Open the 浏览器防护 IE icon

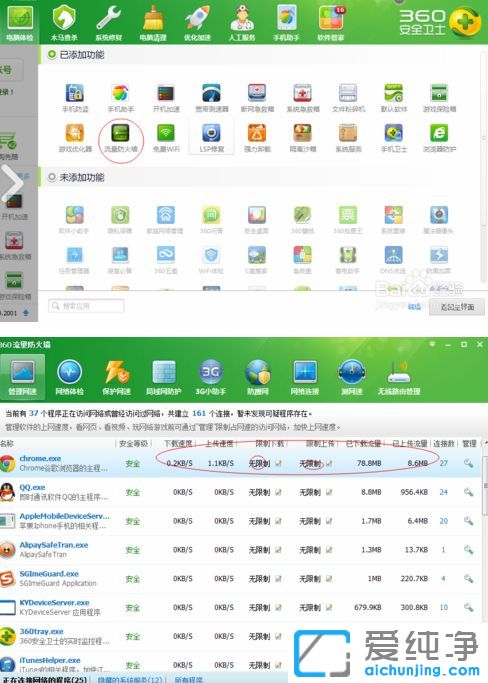tap(439, 139)
